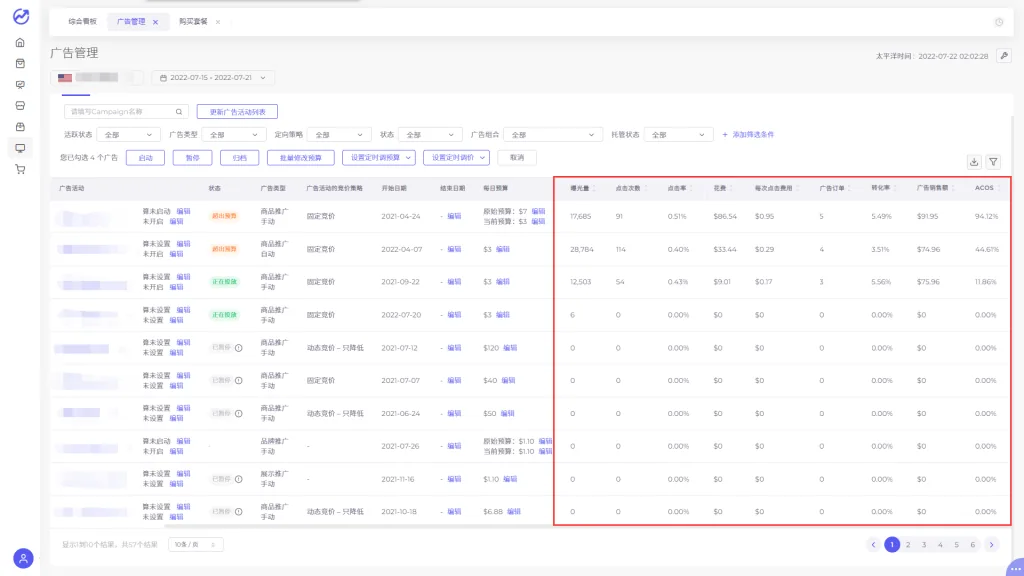Open the US marketplace store selector
The width and height of the screenshot is (1024, 576).
[x=99, y=78]
